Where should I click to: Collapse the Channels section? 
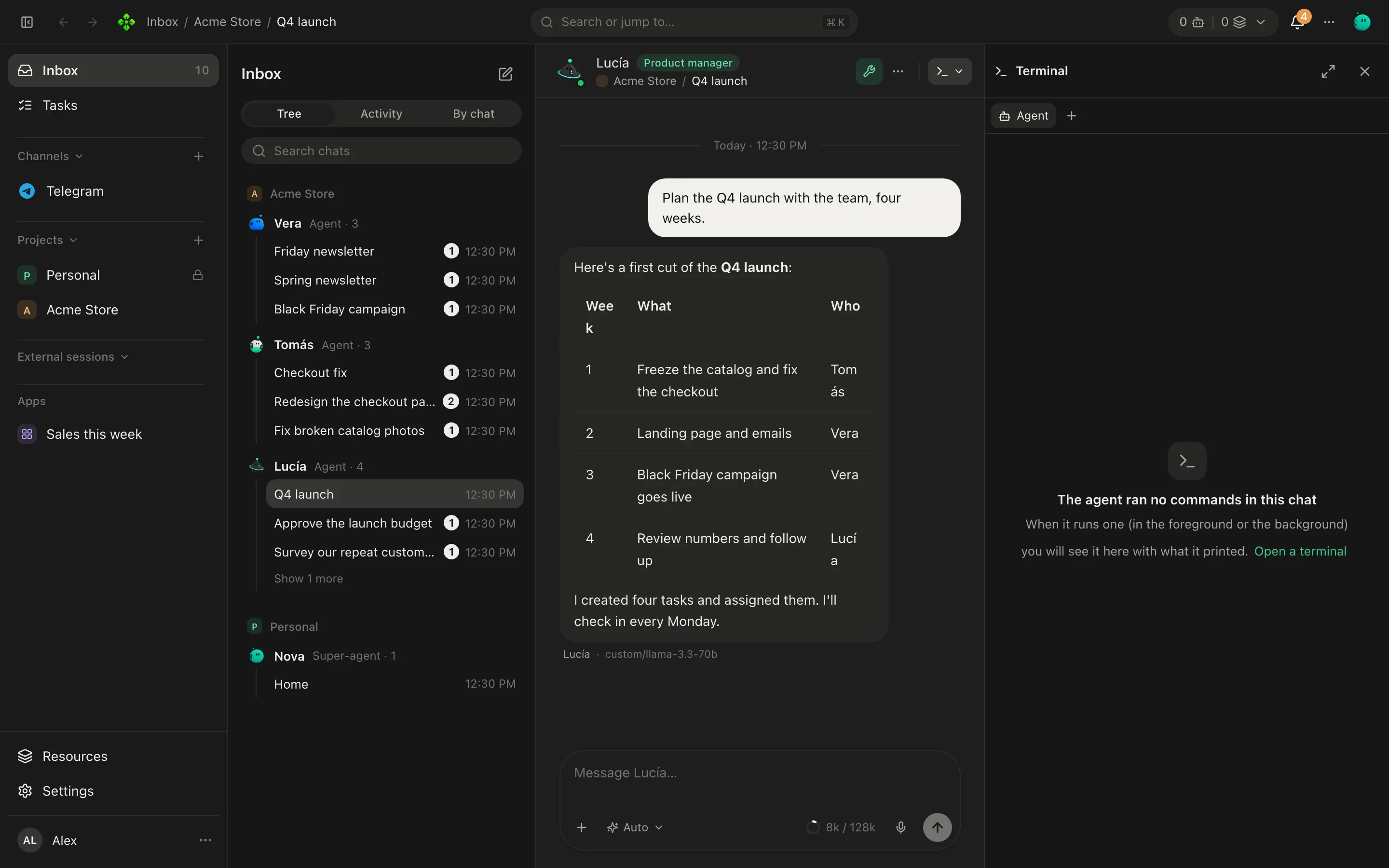(x=50, y=156)
